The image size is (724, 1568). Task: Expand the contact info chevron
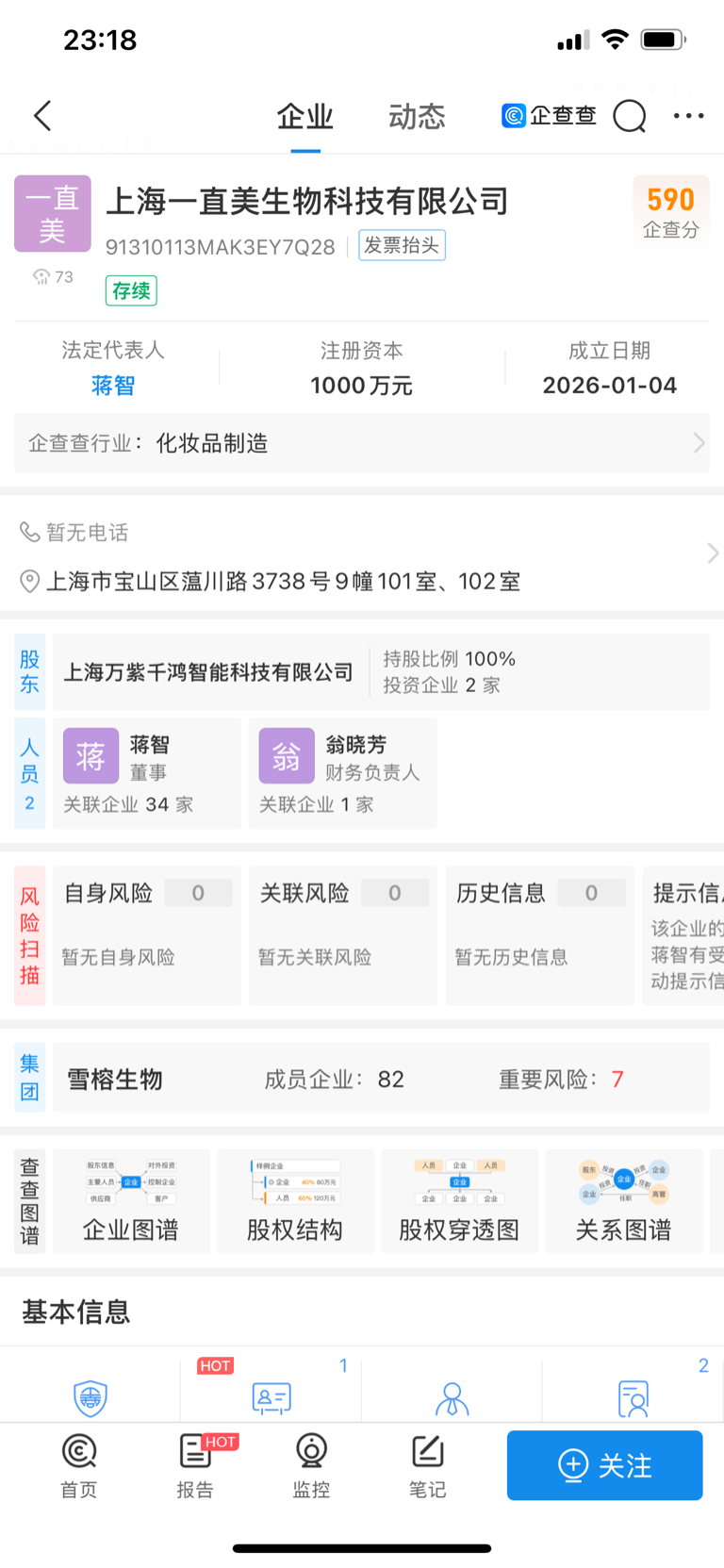click(x=712, y=553)
